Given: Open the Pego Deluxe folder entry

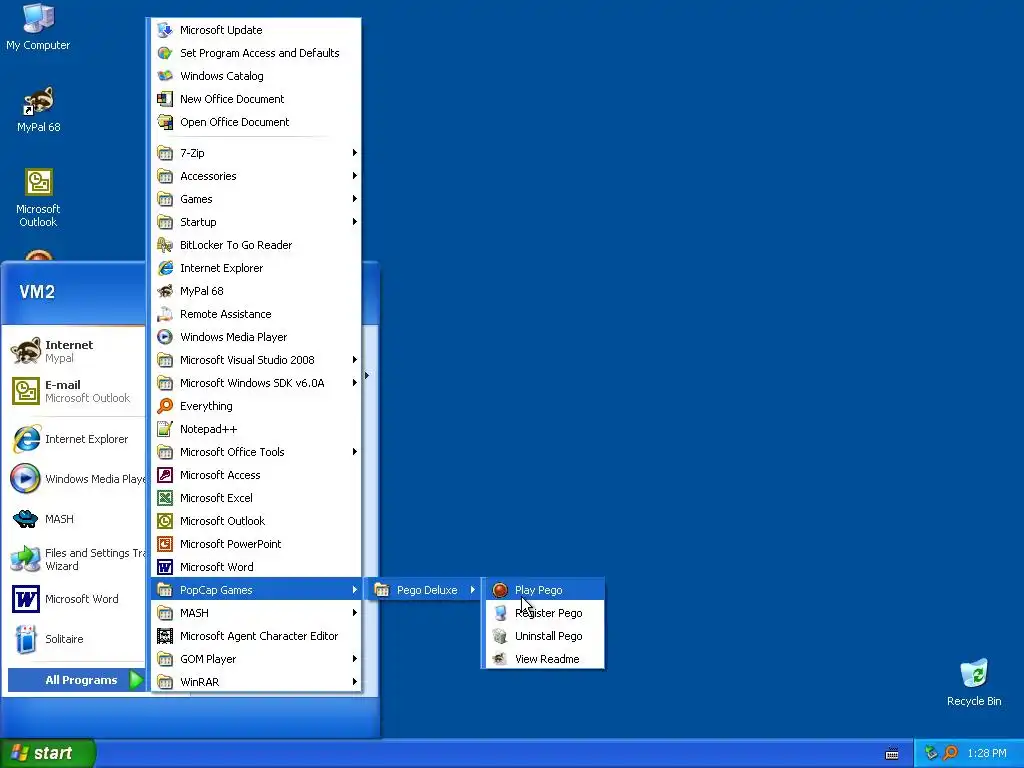Looking at the screenshot, I should point(423,590).
